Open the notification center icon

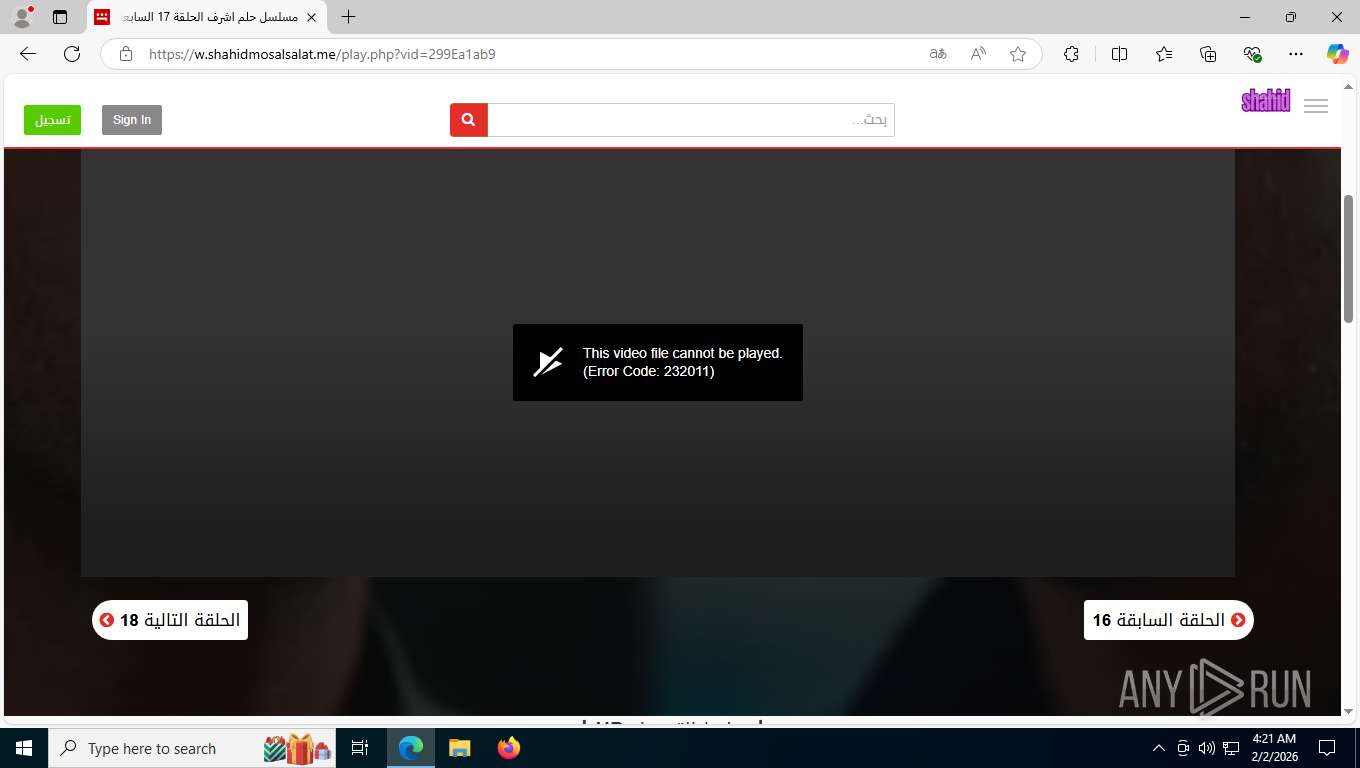point(1327,748)
